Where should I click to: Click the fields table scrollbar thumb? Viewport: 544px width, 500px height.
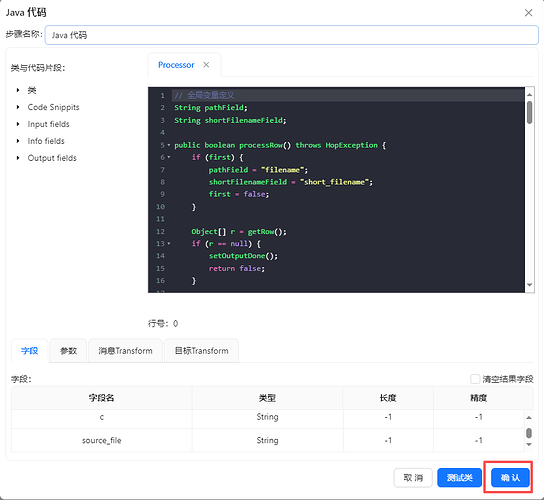[x=529, y=433]
